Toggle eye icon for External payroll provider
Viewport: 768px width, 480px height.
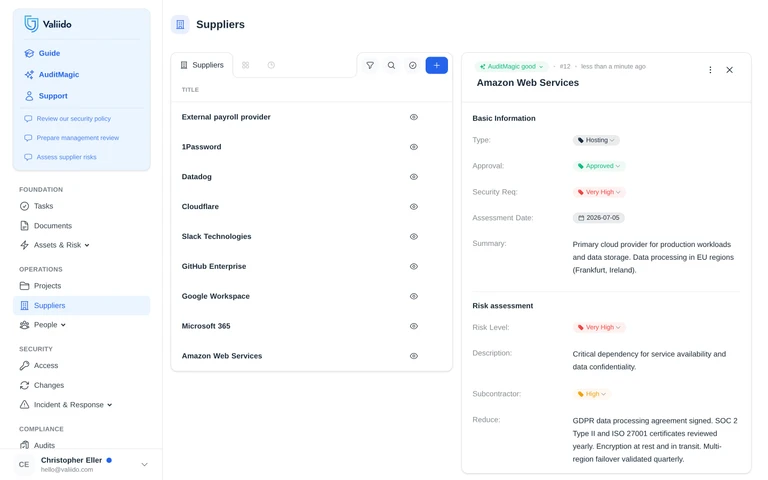[x=414, y=117]
